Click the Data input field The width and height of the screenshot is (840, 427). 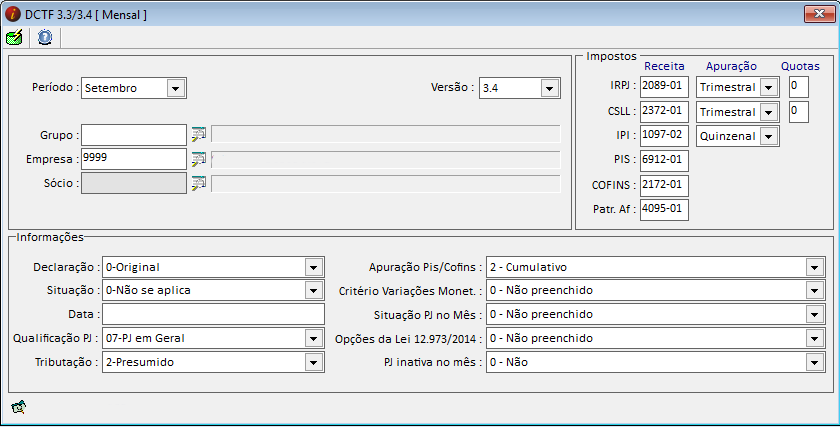click(213, 314)
